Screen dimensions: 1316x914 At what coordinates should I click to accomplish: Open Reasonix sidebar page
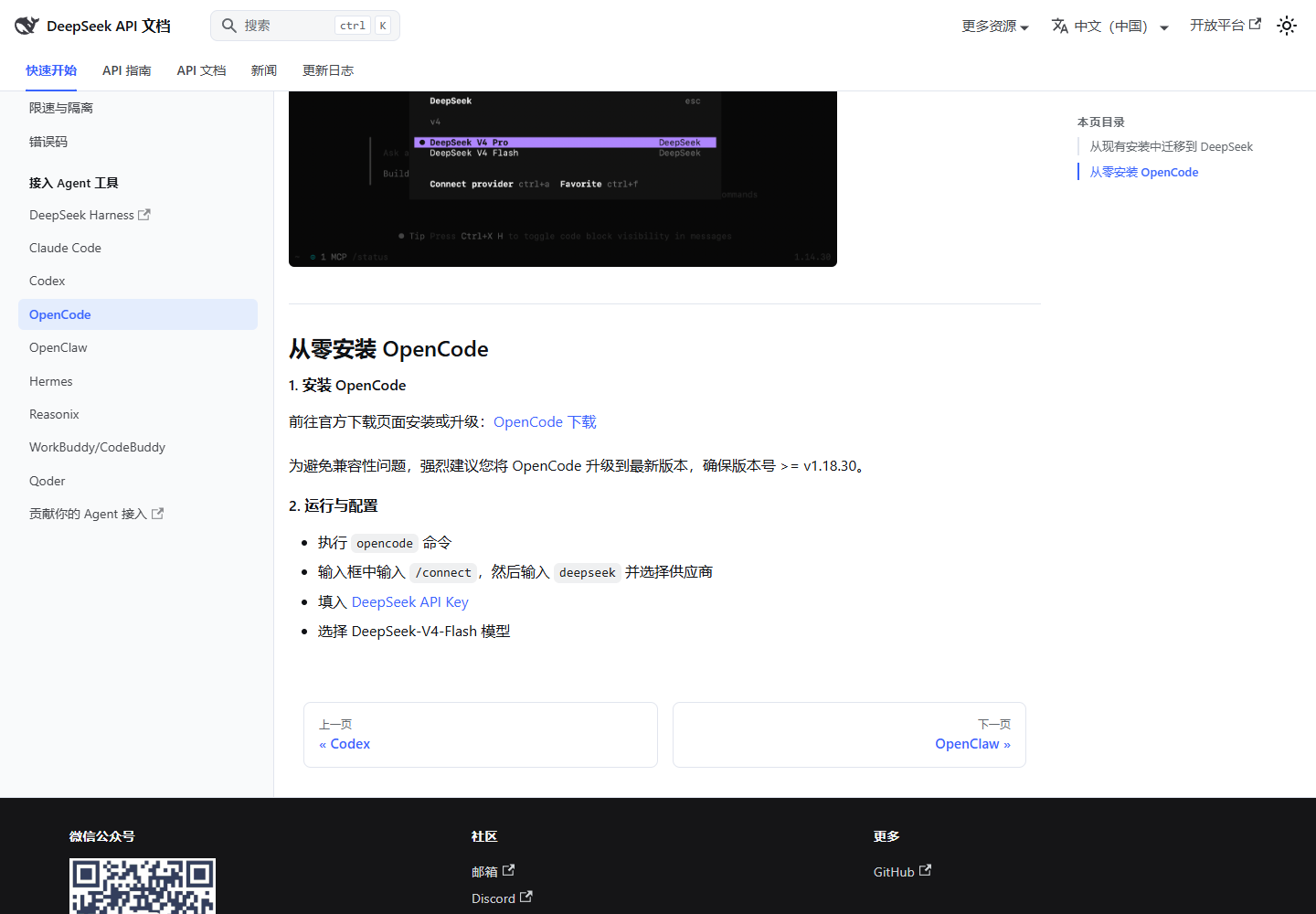tap(138, 414)
